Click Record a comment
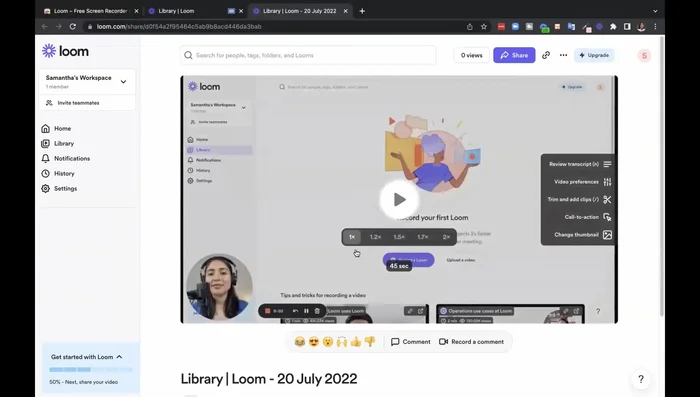Screen dimensions: 700x397 coord(471,342)
